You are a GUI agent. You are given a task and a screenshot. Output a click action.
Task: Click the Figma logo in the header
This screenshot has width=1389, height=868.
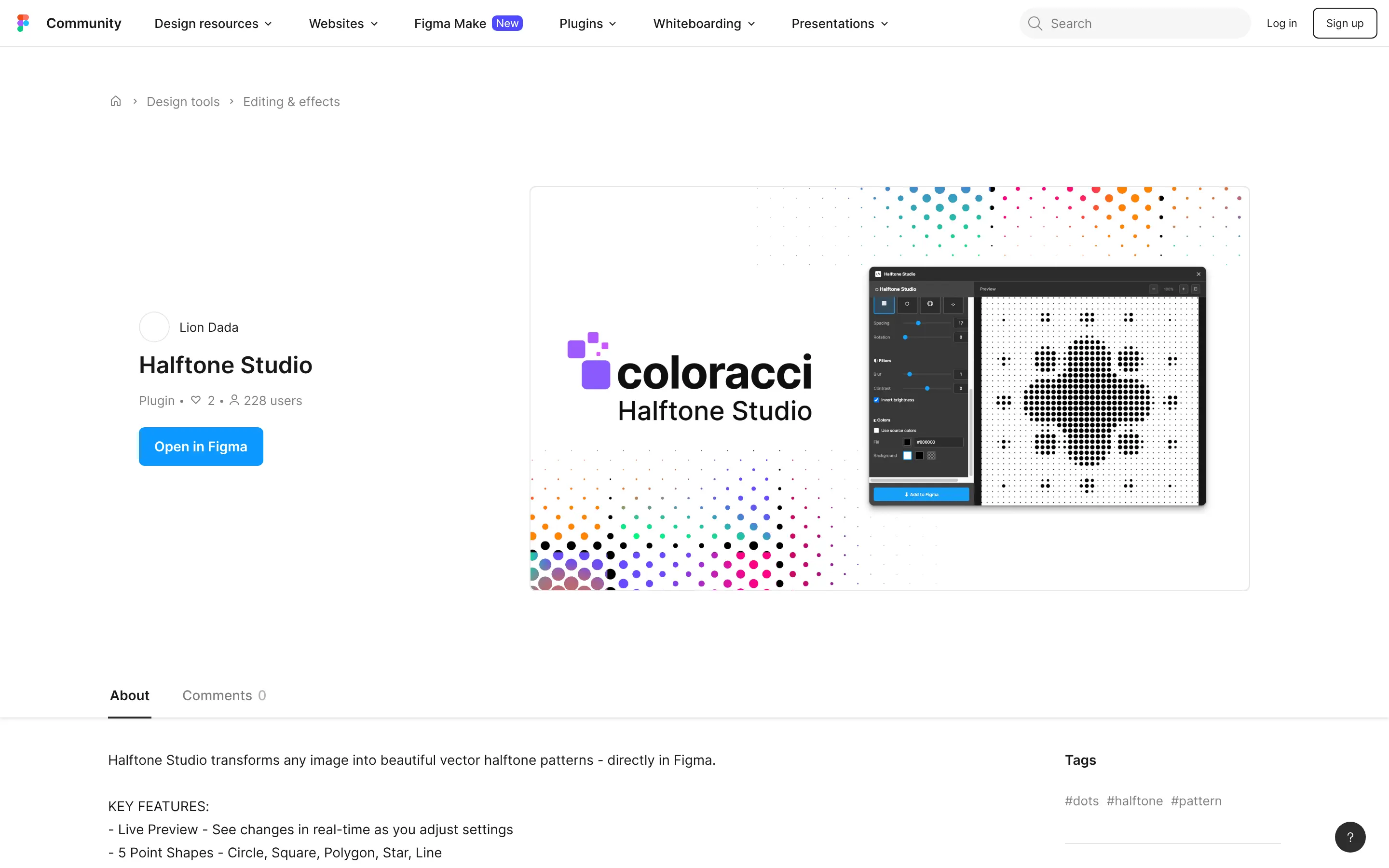23,23
